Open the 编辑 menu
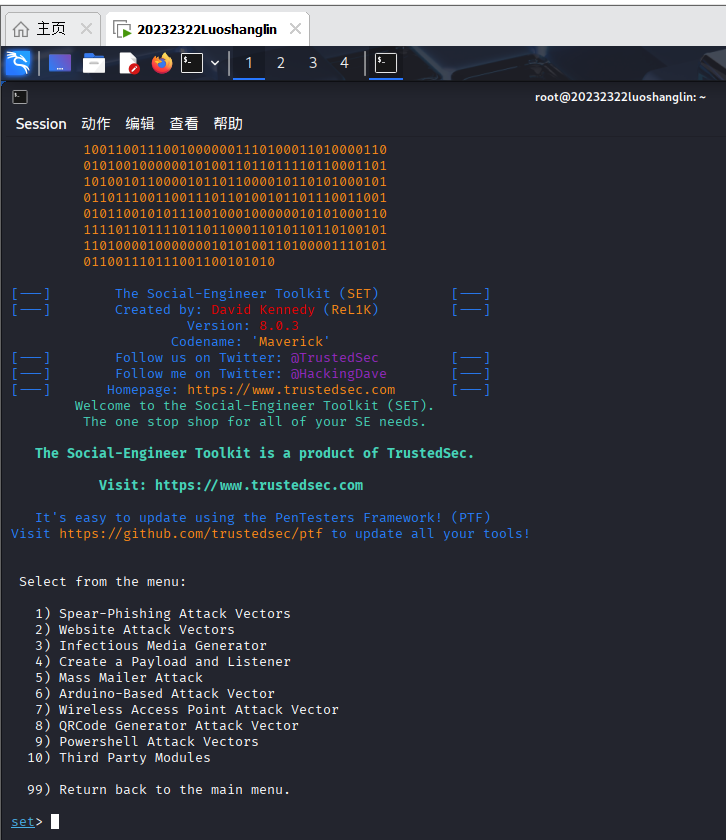 140,124
